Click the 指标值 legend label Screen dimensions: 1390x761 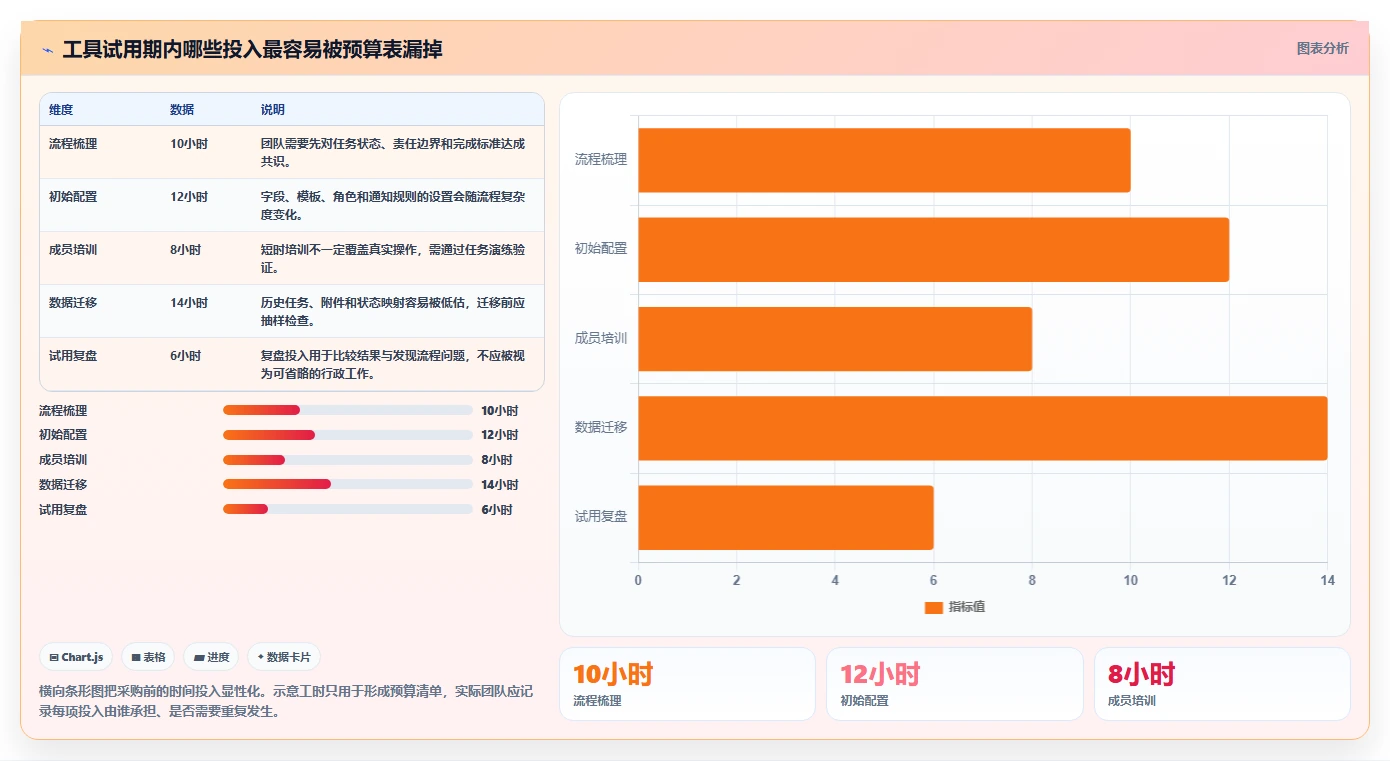967,607
